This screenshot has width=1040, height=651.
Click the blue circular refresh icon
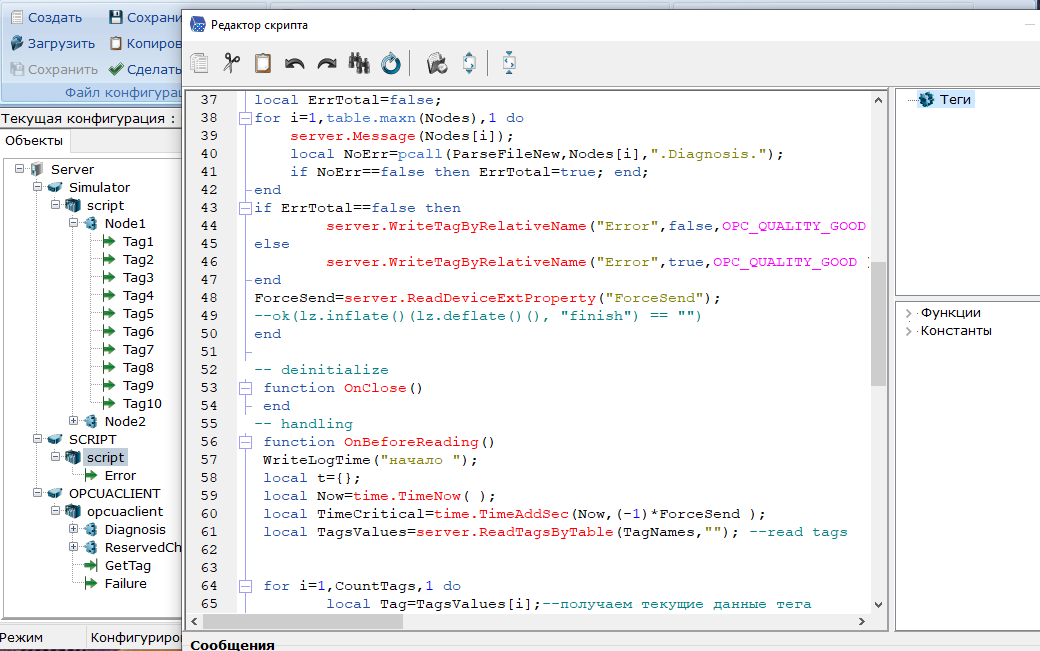[391, 63]
